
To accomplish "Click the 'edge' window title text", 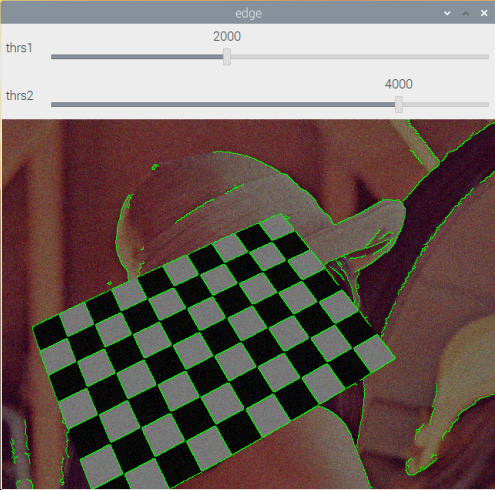I will (248, 13).
